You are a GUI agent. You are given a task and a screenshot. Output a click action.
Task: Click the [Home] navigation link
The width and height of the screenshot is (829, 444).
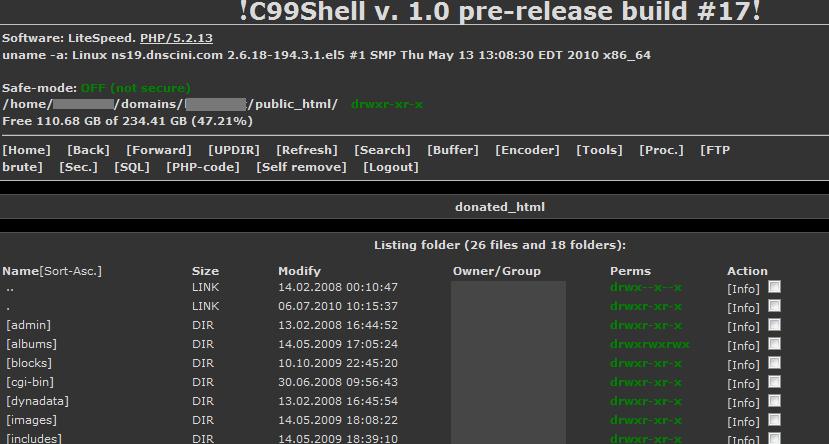(27, 150)
